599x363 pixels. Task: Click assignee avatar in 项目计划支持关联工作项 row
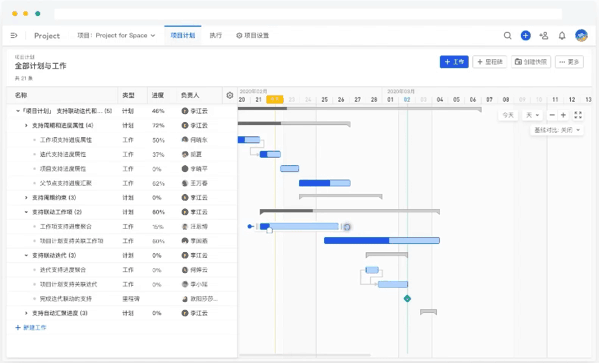click(x=185, y=241)
